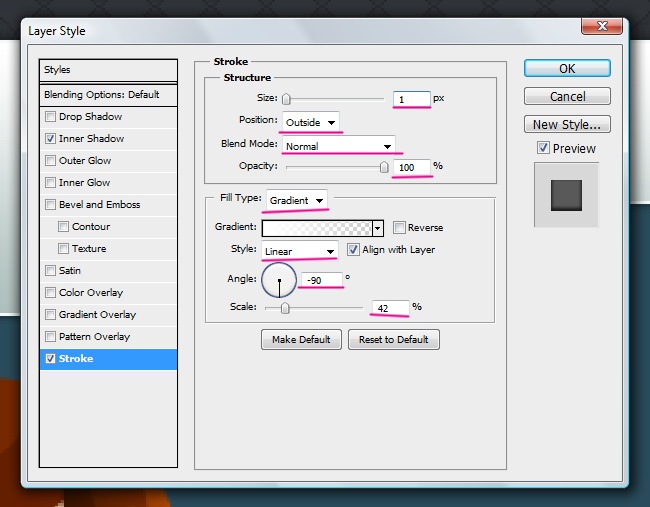Viewport: 650px width, 507px height.
Task: Open the Fill Type dropdown
Action: click(x=297, y=200)
